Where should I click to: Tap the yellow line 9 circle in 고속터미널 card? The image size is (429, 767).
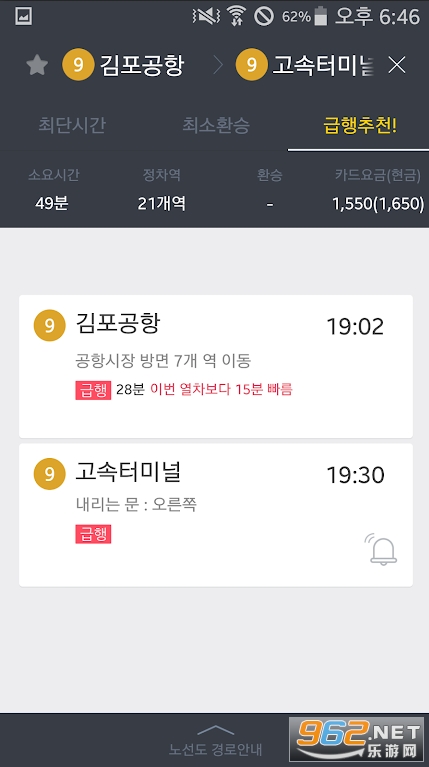click(x=49, y=474)
